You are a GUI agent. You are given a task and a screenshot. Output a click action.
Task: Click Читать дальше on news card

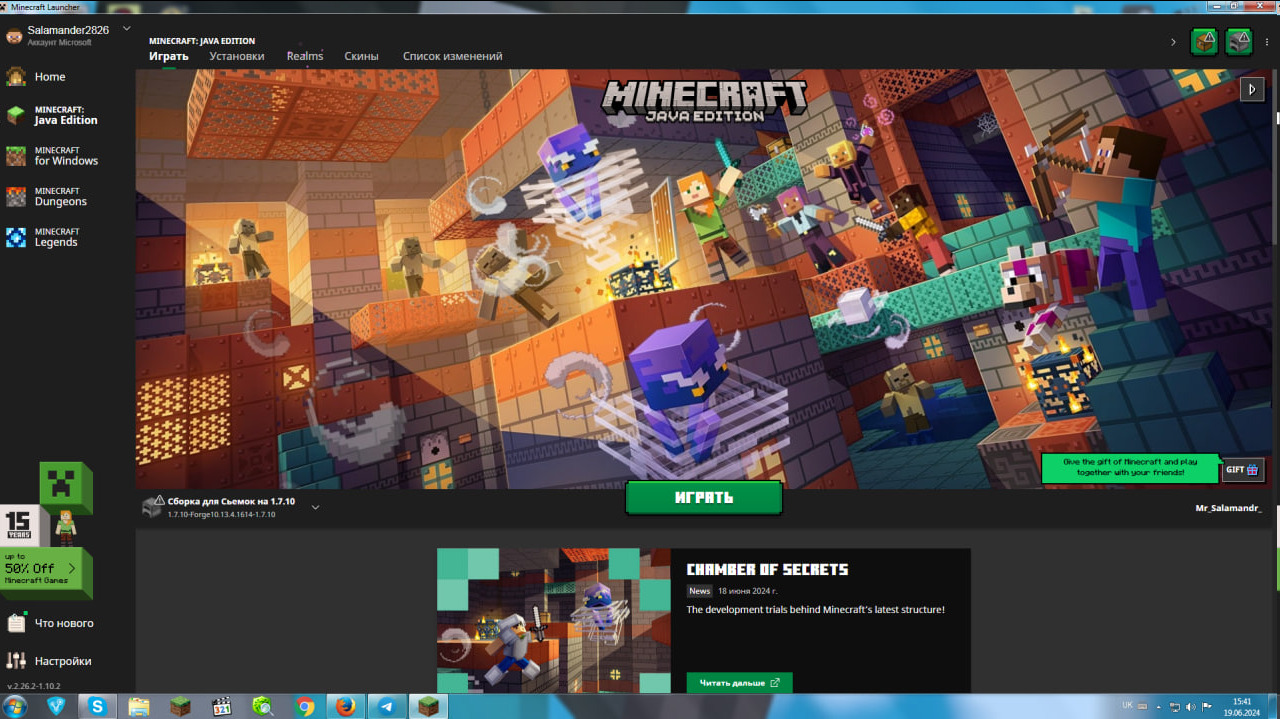pos(739,683)
